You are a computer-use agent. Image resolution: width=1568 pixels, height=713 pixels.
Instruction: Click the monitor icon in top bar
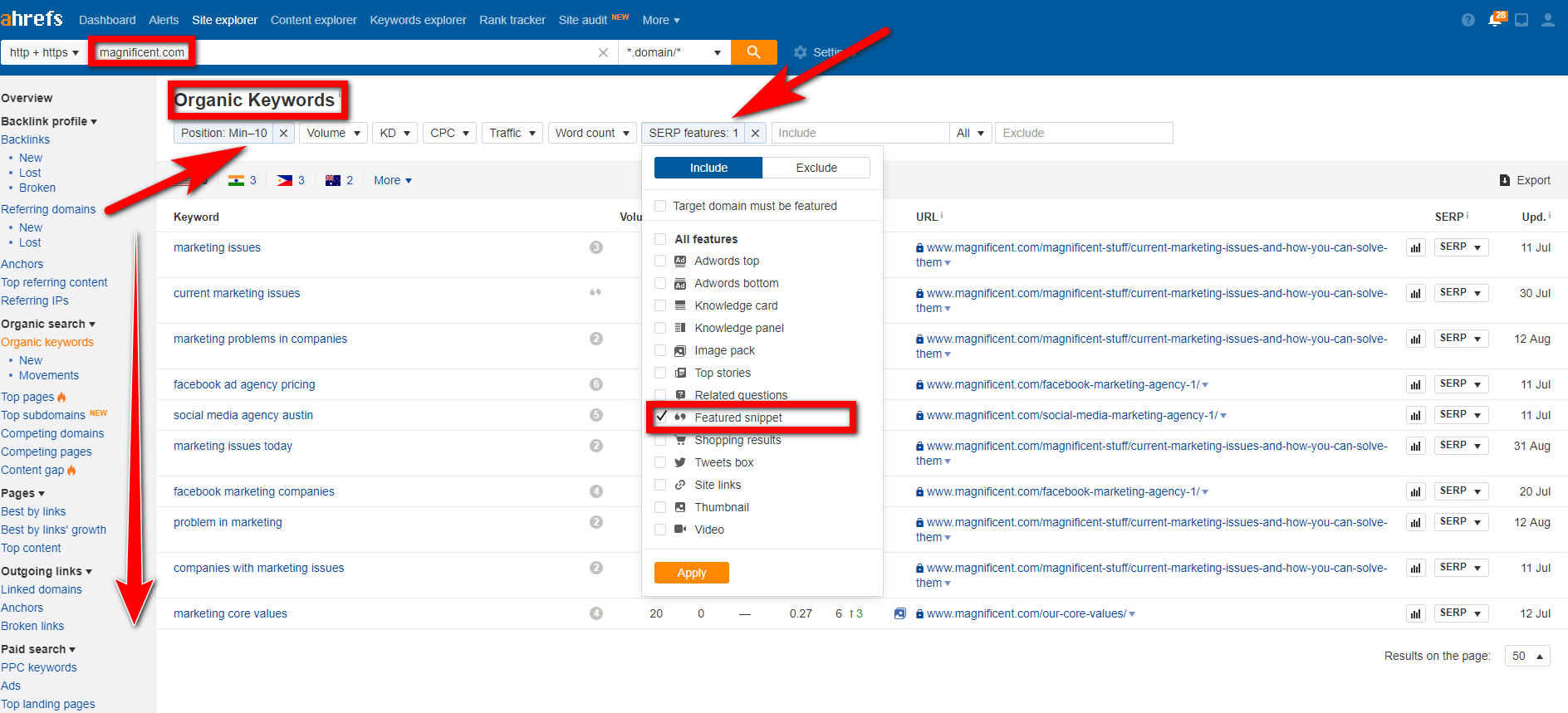(x=1521, y=20)
